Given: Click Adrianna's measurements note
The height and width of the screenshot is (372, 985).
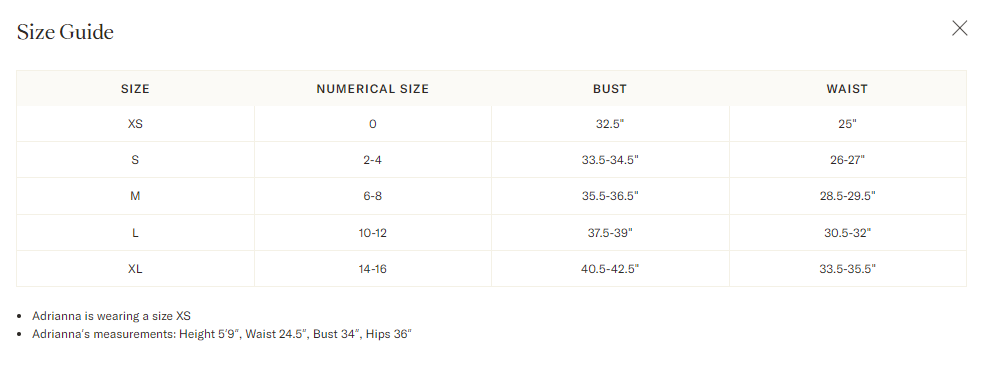Looking at the screenshot, I should click(x=222, y=334).
